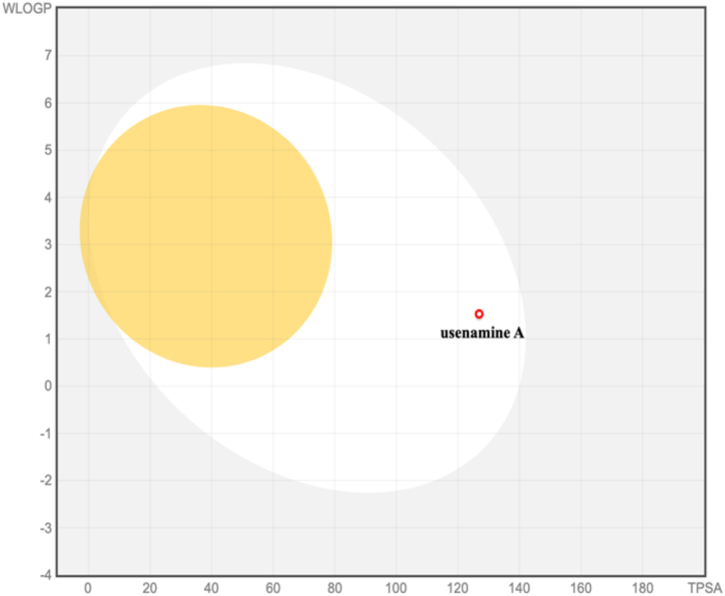
Task: Click the 5 label on the WLOGP axis
Action: [46, 150]
